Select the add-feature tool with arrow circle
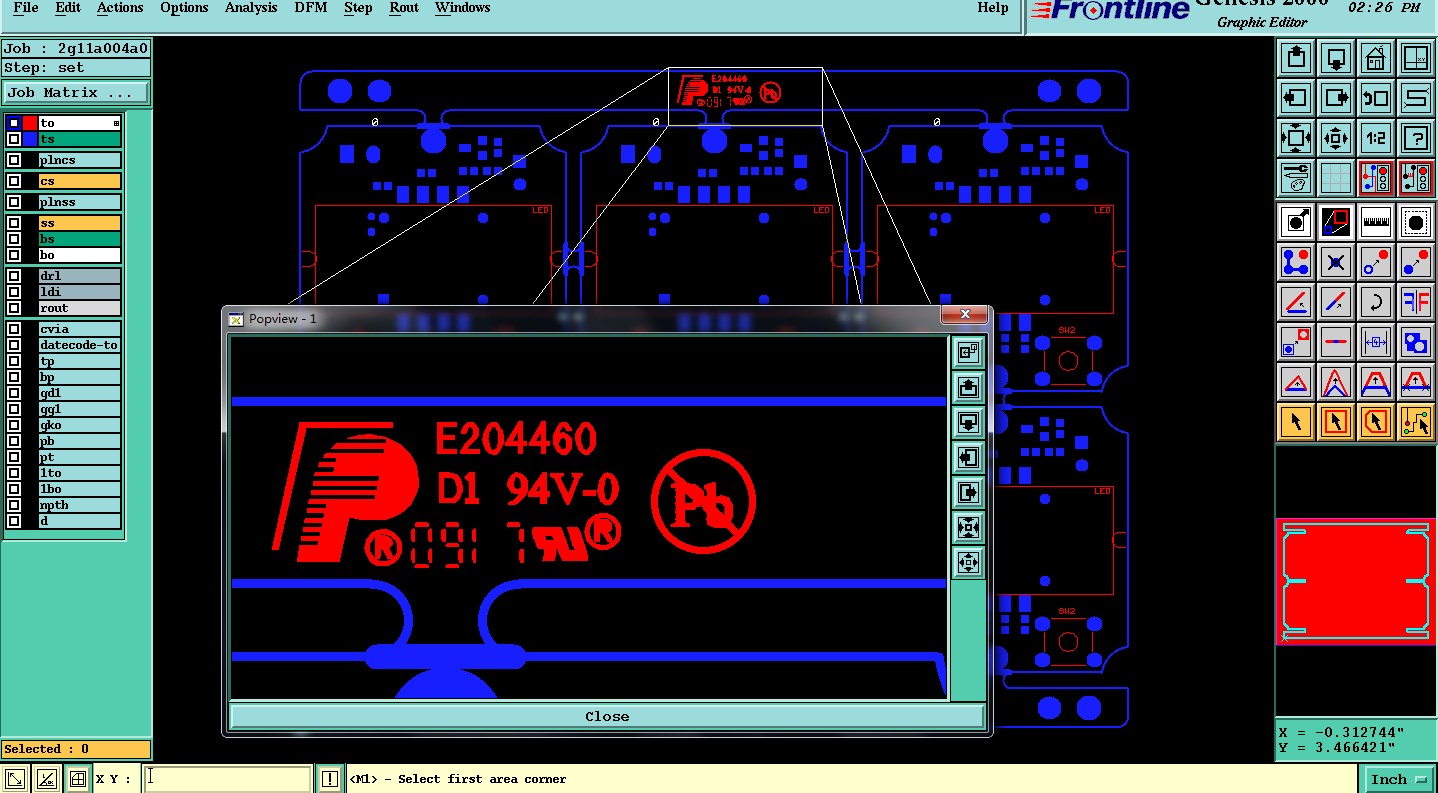The width and height of the screenshot is (1438, 793). coord(1296,221)
